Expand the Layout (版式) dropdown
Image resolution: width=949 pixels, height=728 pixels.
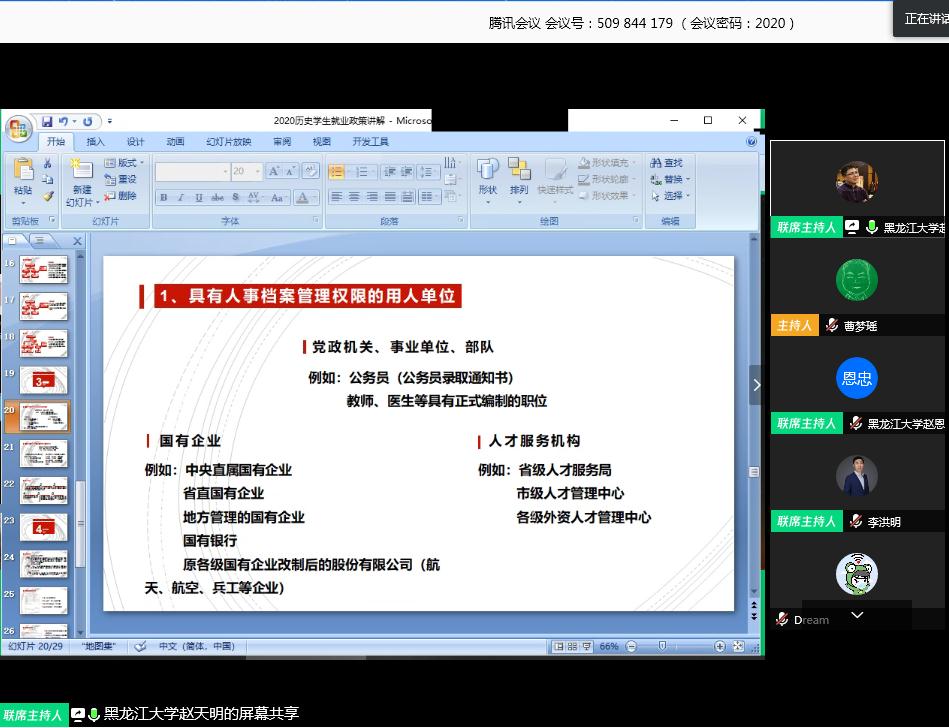point(125,163)
